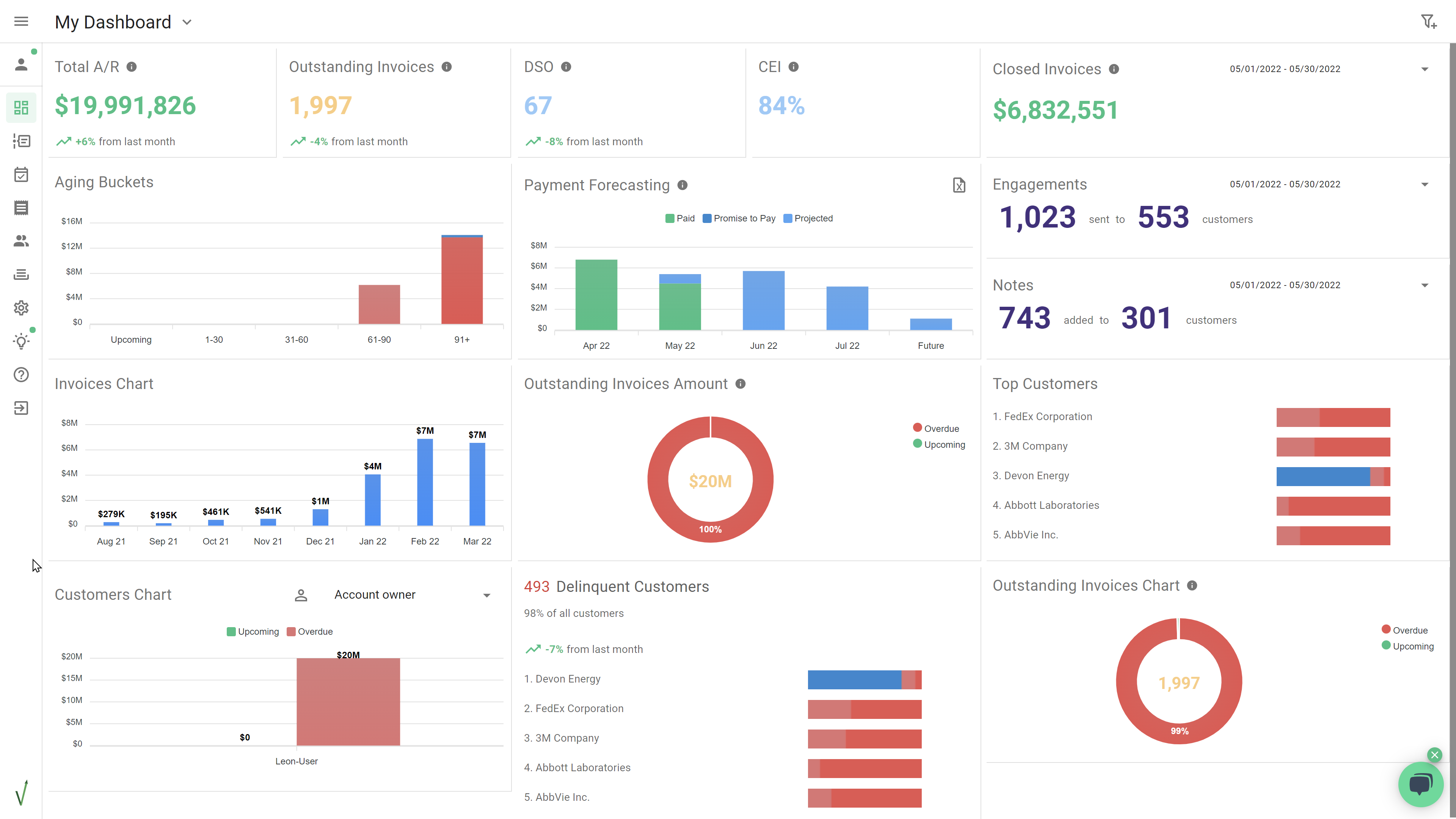1456x819 pixels.
Task: Export Payment Forecasting to Excel
Action: click(959, 185)
